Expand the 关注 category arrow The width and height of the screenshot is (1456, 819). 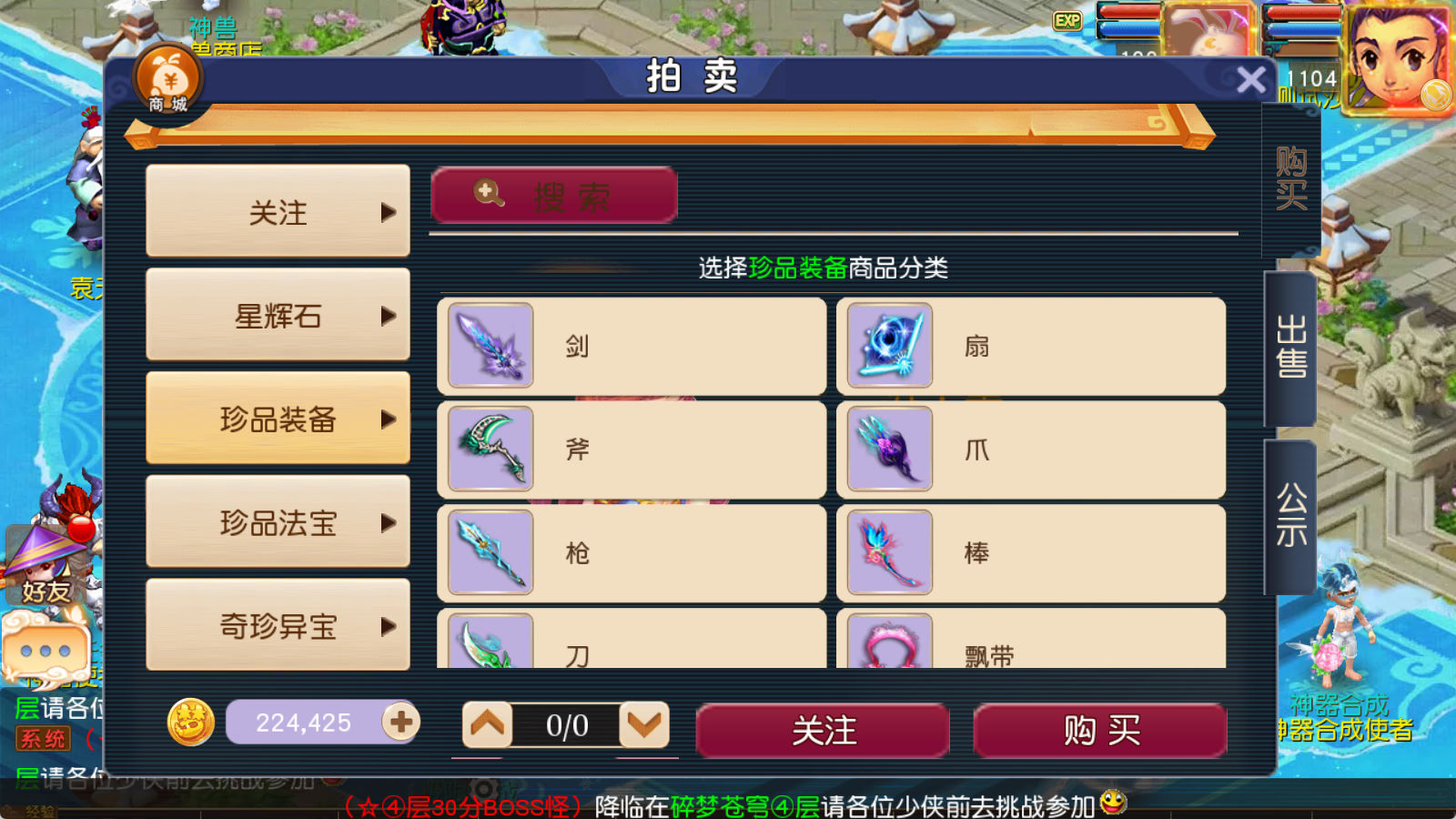pyautogui.click(x=389, y=213)
